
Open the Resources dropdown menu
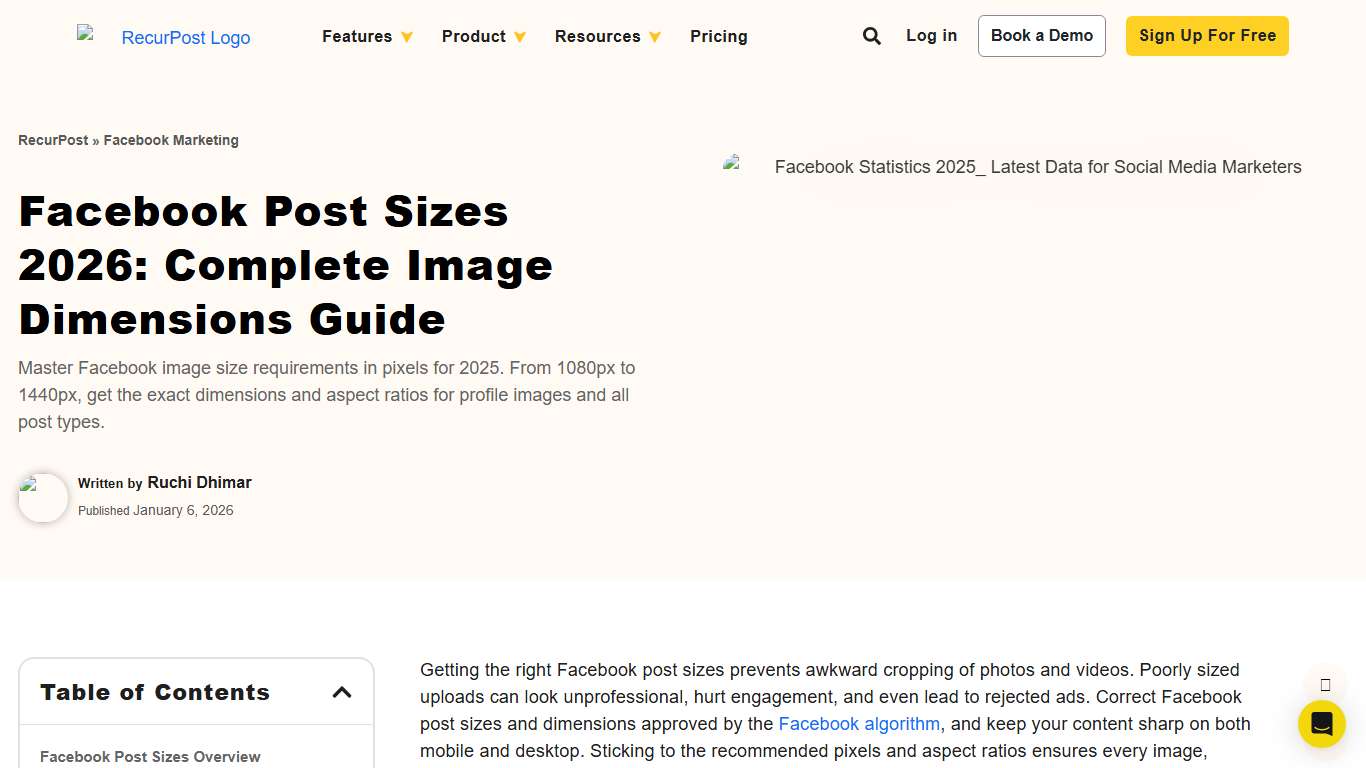tap(606, 36)
